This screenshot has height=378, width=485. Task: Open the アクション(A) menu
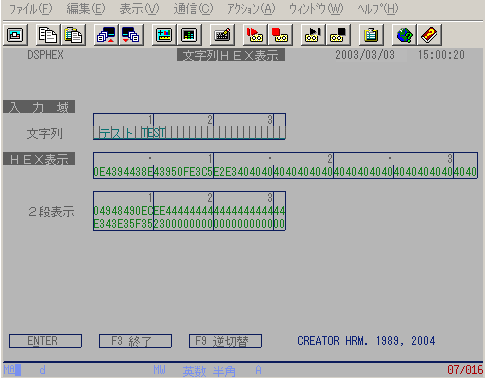tap(251, 9)
